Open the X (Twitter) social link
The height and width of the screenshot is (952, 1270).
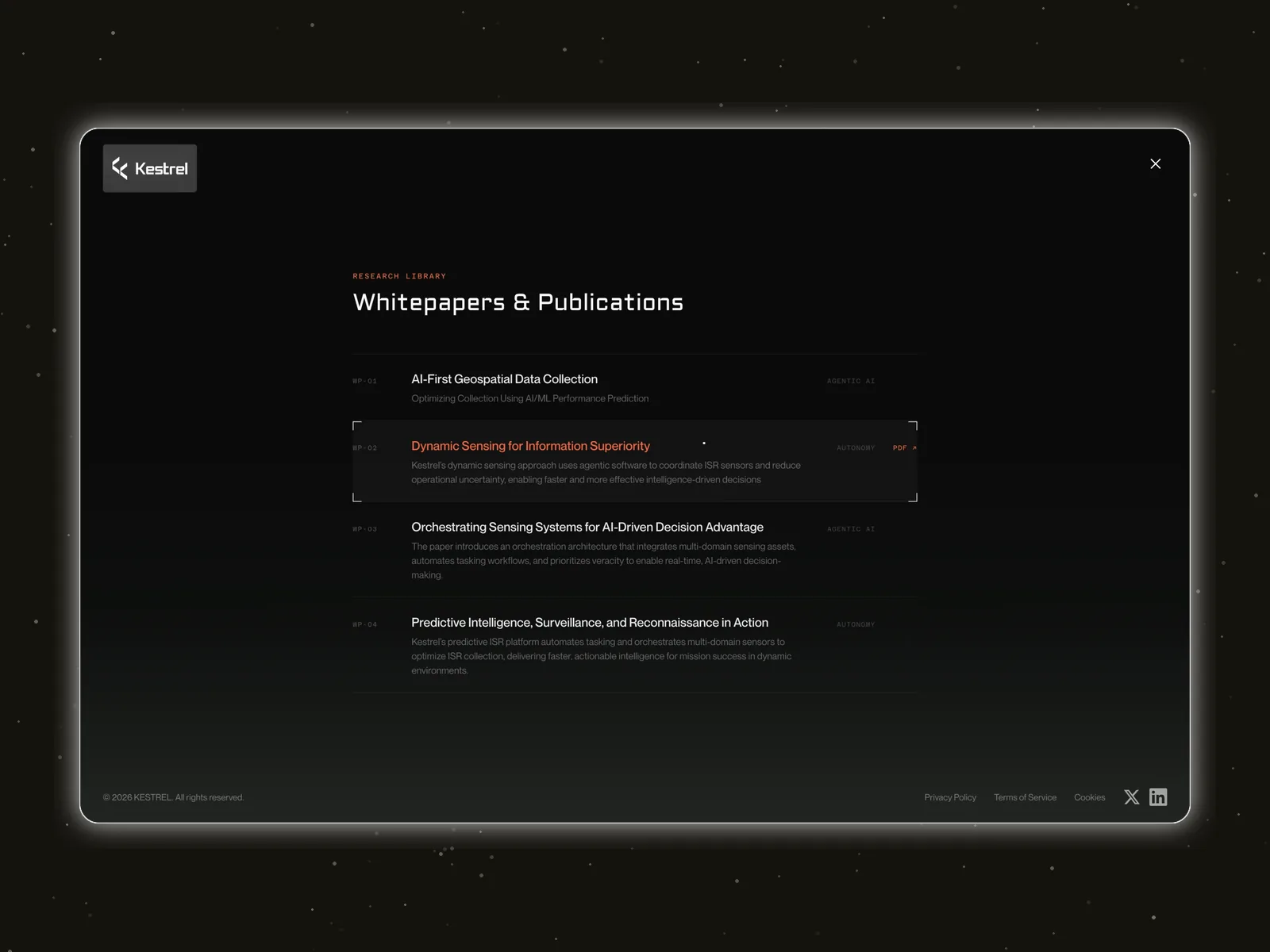point(1132,797)
